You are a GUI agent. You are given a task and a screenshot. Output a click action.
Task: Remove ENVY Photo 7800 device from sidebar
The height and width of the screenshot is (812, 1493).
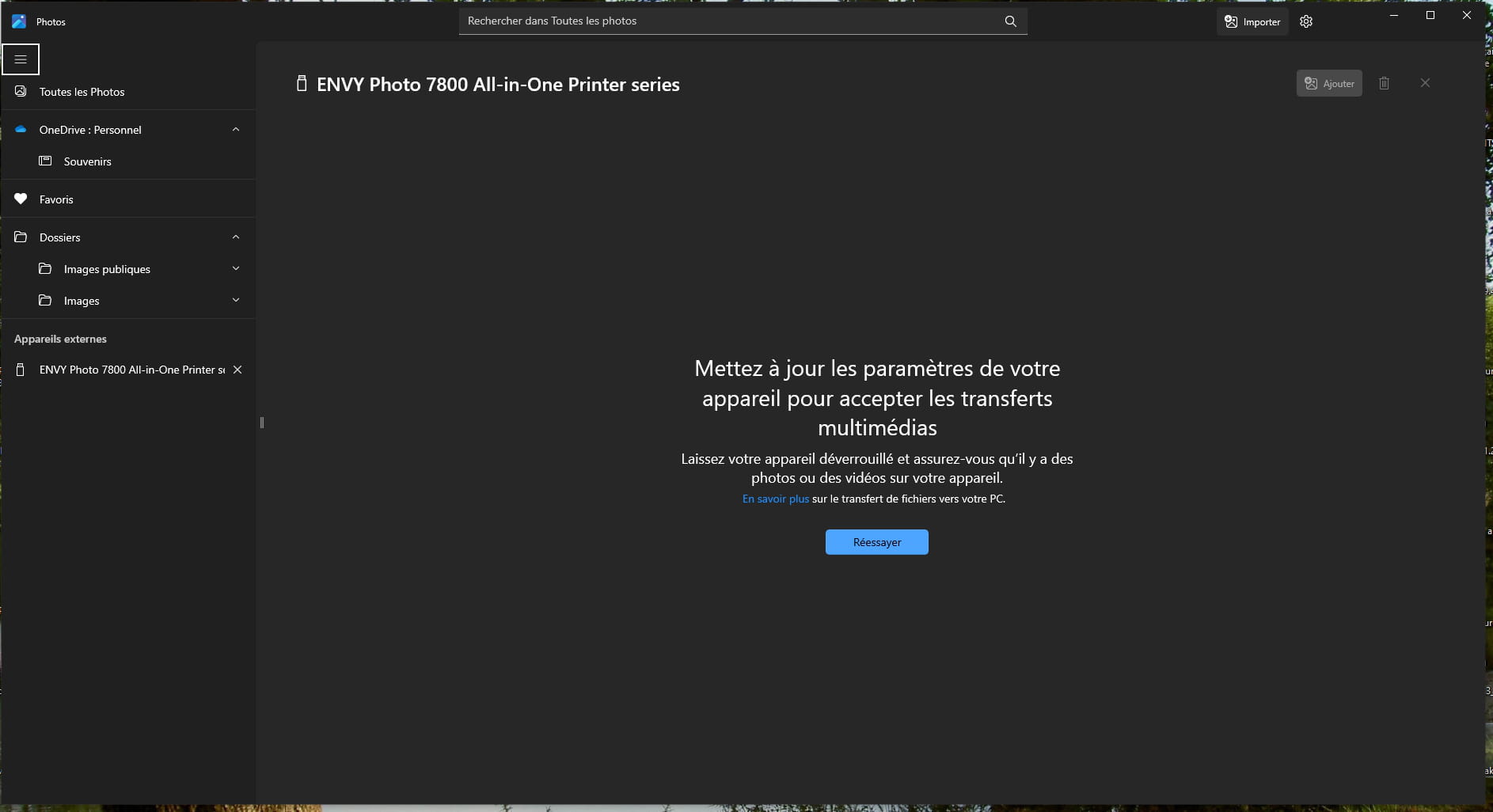tap(237, 370)
